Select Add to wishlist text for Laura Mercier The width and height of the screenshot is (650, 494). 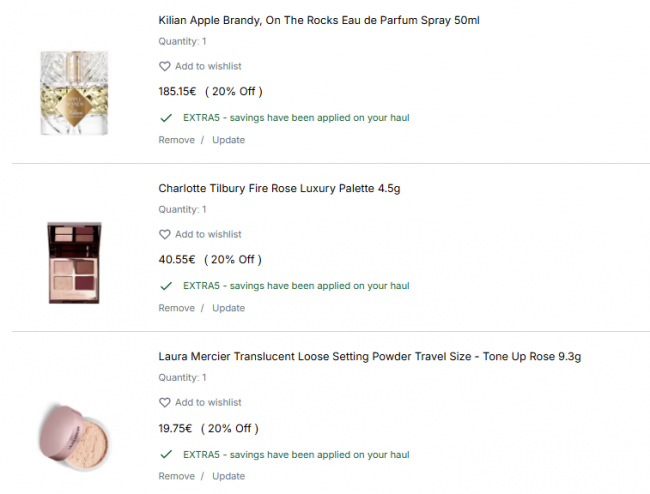208,402
